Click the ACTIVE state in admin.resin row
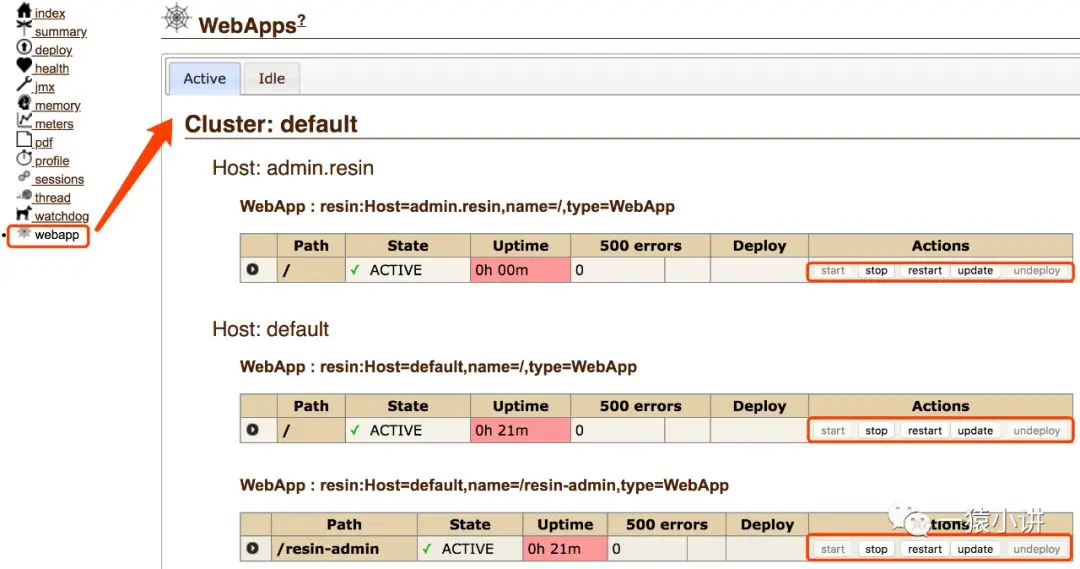The image size is (1080, 569). (x=408, y=270)
